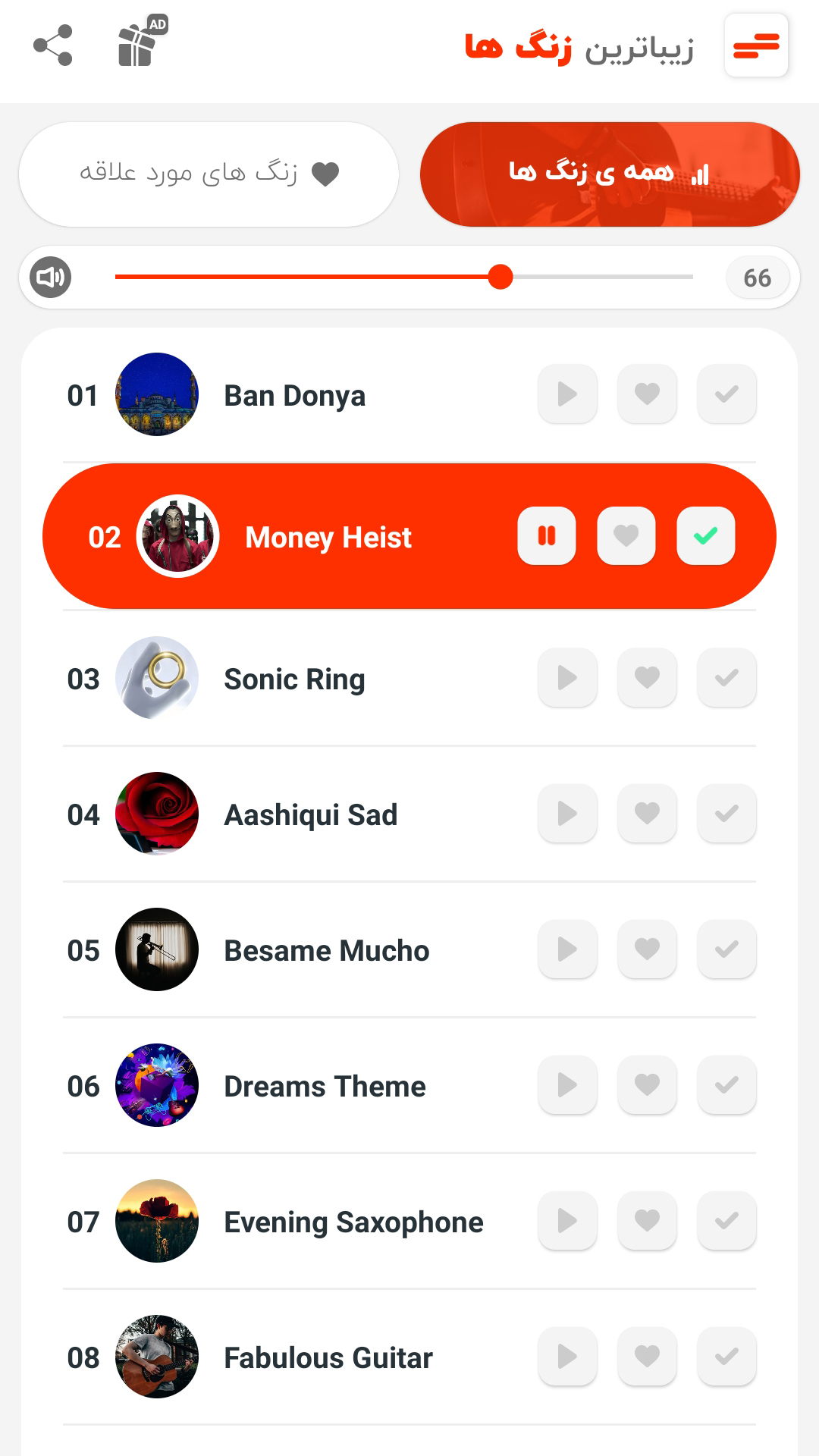Viewport: 819px width, 1456px height.
Task: Open the Dreams Theme title
Action: tap(325, 1087)
